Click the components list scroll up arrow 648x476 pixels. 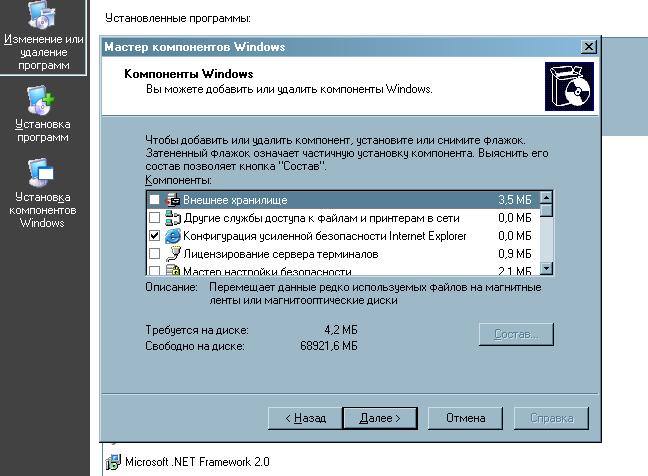[x=546, y=198]
